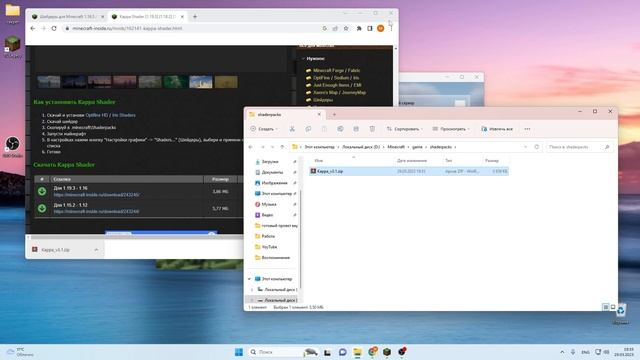Bookmark page with the star icon
The height and width of the screenshot is (360, 640).
(x=346, y=29)
